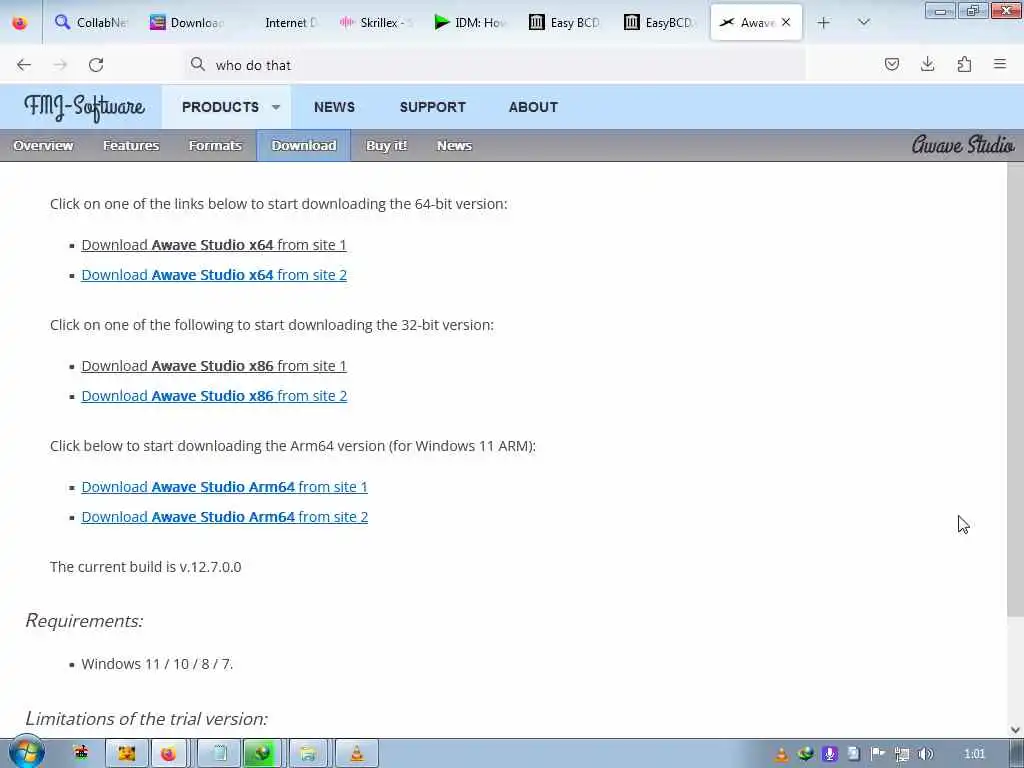Reload the current page
Image resolution: width=1024 pixels, height=768 pixels.
96,65
